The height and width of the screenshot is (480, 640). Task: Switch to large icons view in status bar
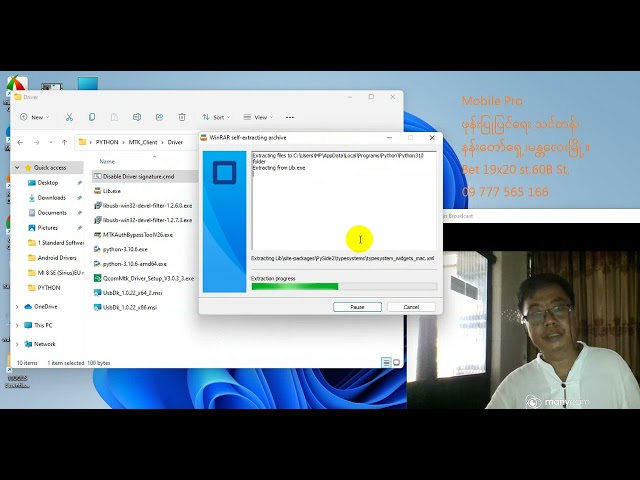click(396, 362)
